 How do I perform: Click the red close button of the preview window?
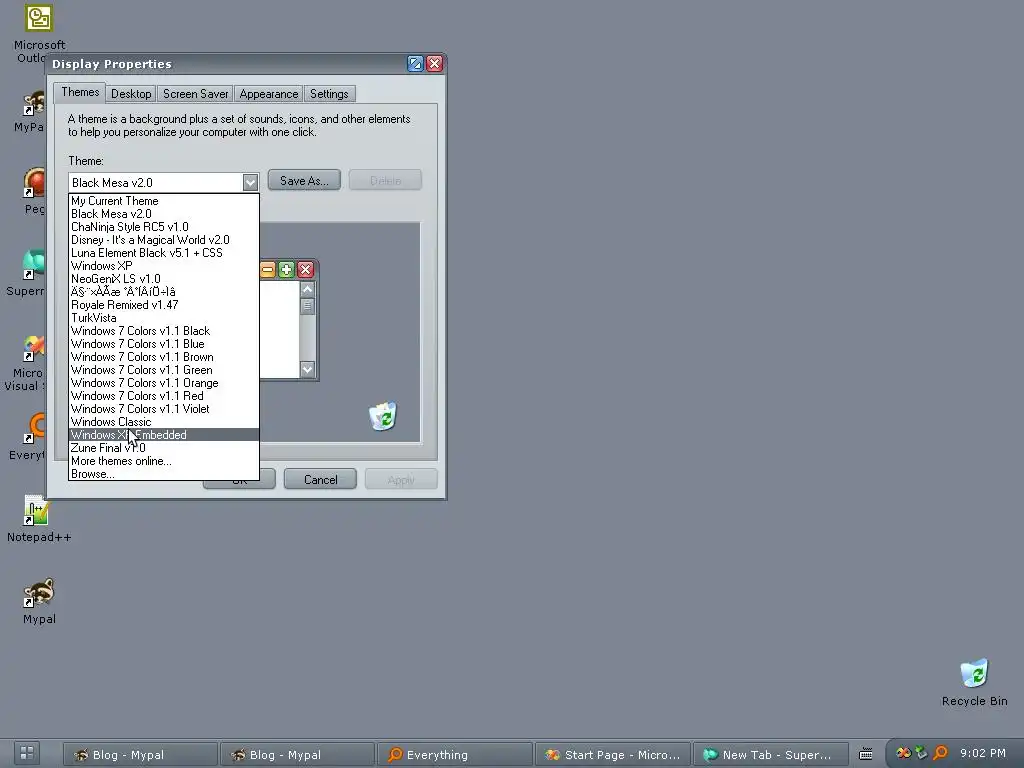305,270
